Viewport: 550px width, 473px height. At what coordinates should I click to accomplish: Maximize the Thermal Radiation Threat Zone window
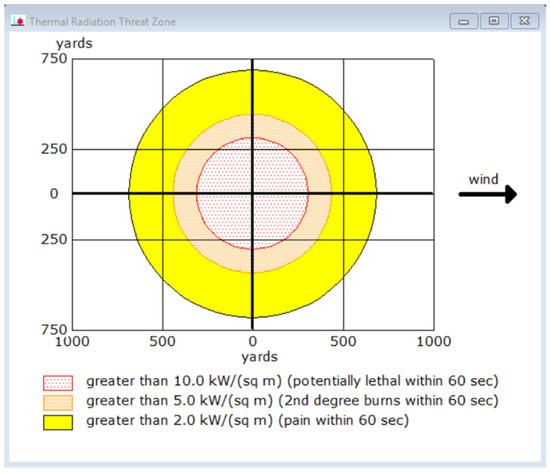(x=494, y=21)
